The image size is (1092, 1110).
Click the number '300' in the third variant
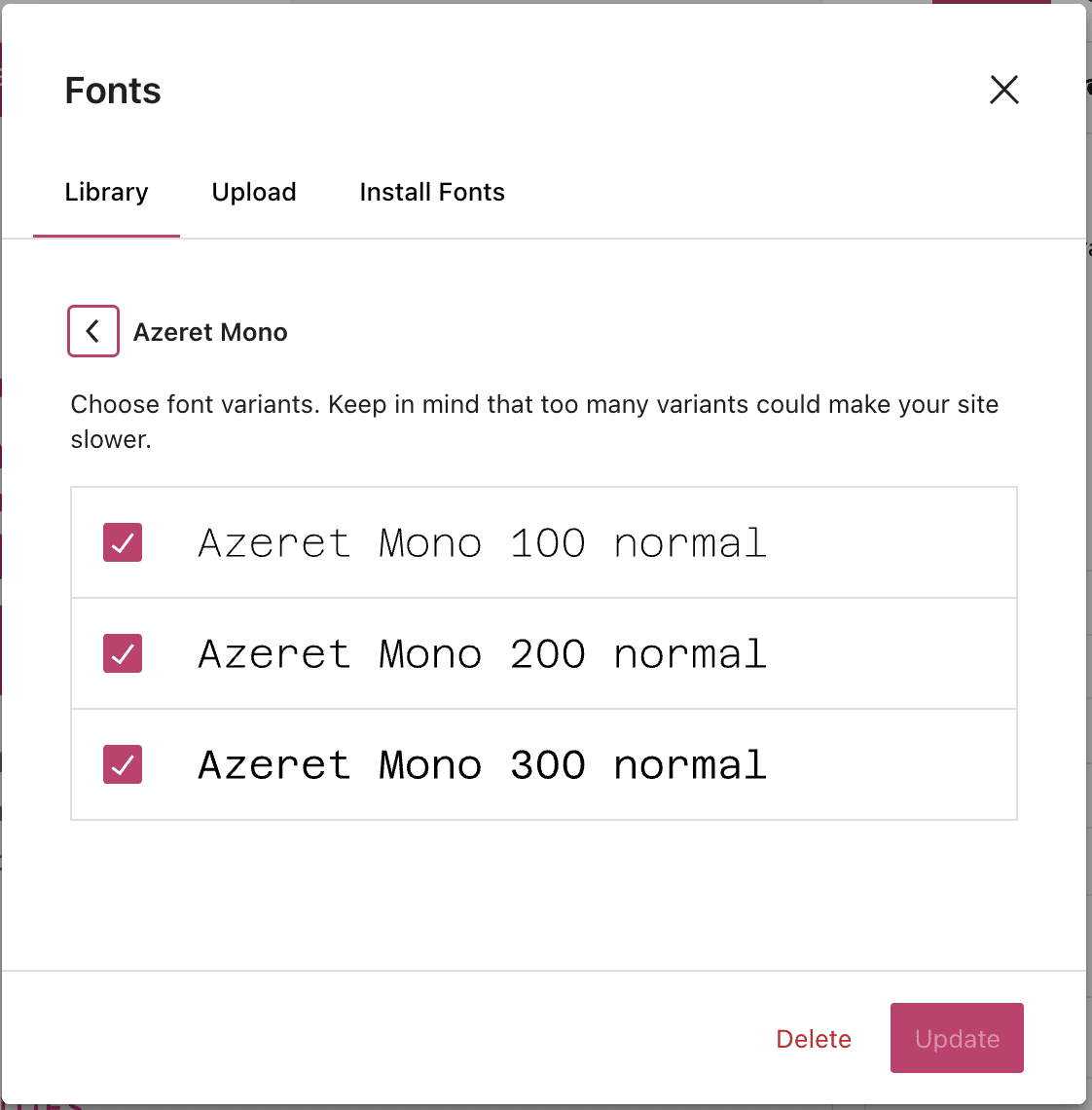tap(548, 765)
